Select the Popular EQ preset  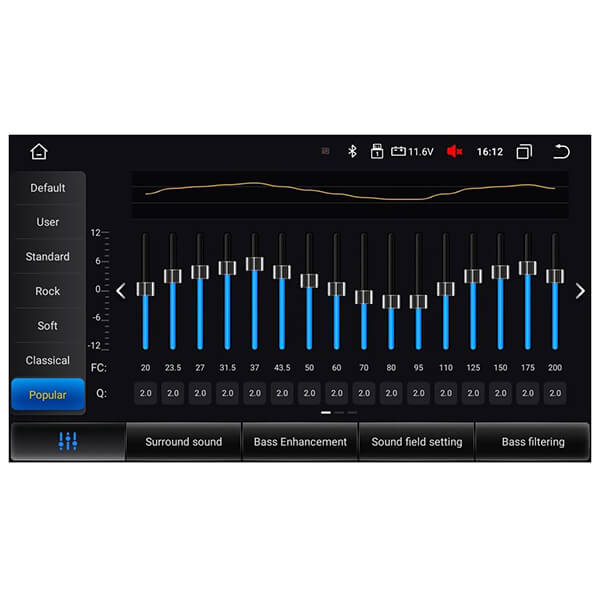coord(48,395)
